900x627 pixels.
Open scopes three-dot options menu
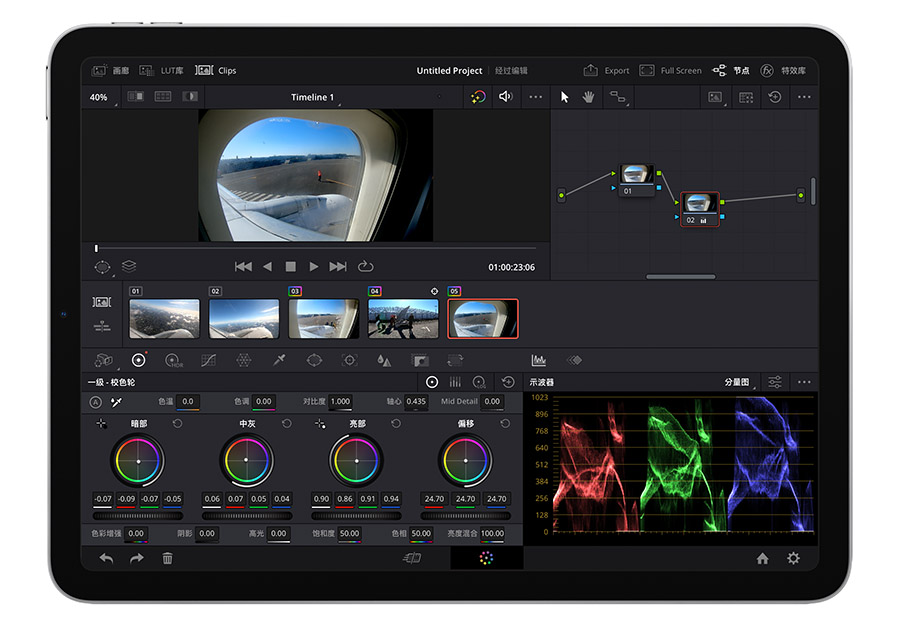[x=804, y=382]
